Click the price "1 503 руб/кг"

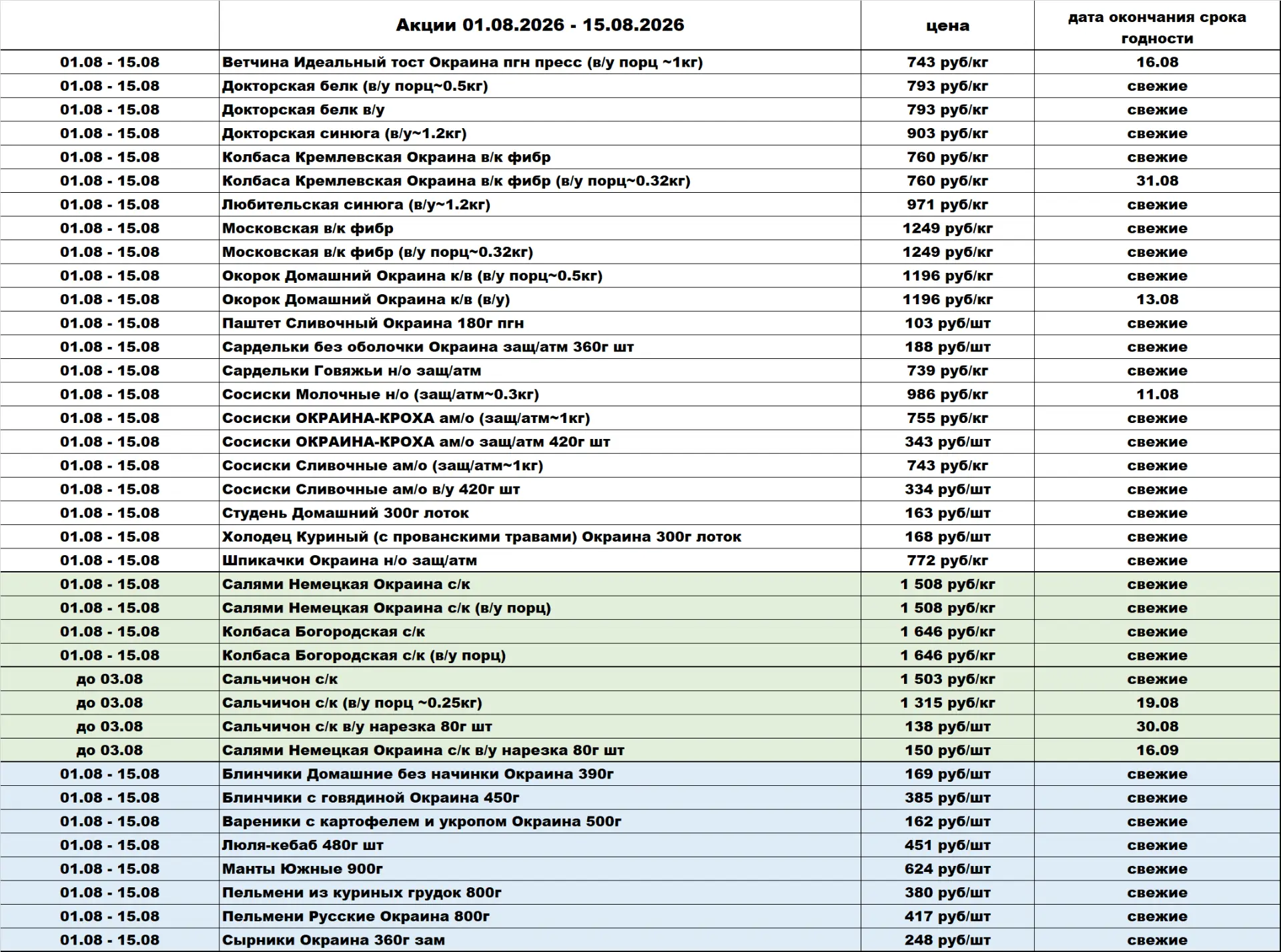pyautogui.click(x=947, y=679)
